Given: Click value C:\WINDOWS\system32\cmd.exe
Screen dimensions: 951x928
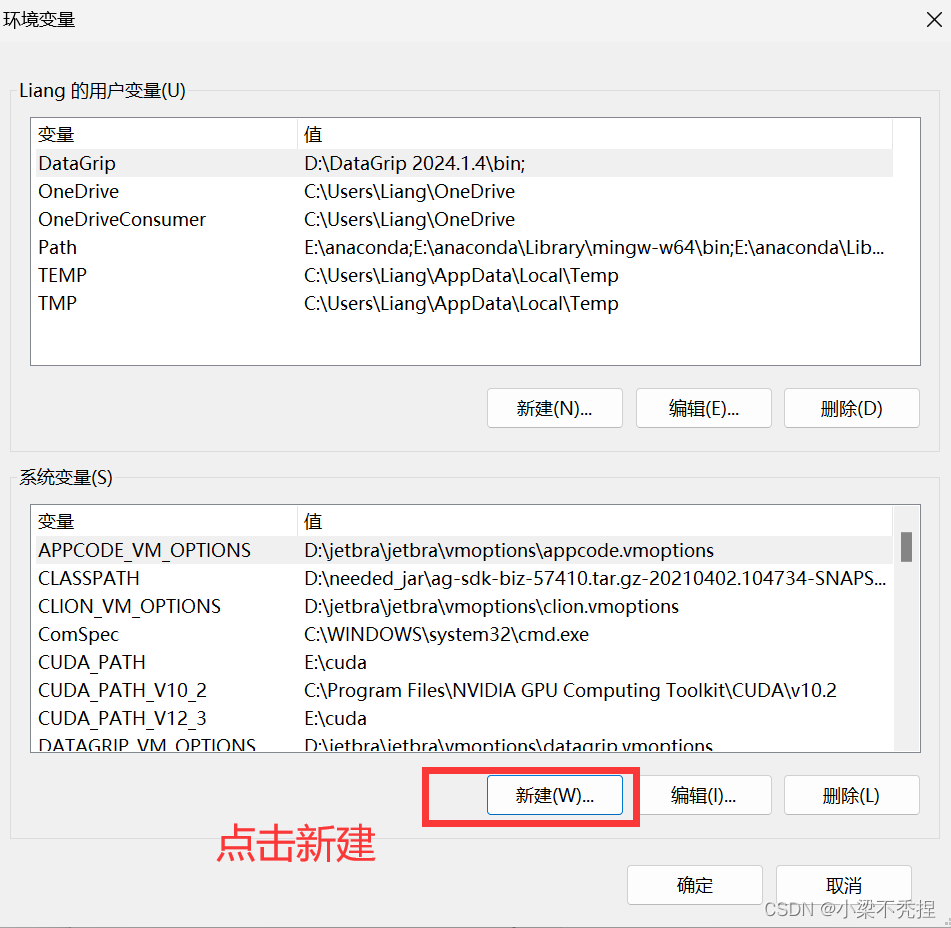Looking at the screenshot, I should pos(446,634).
